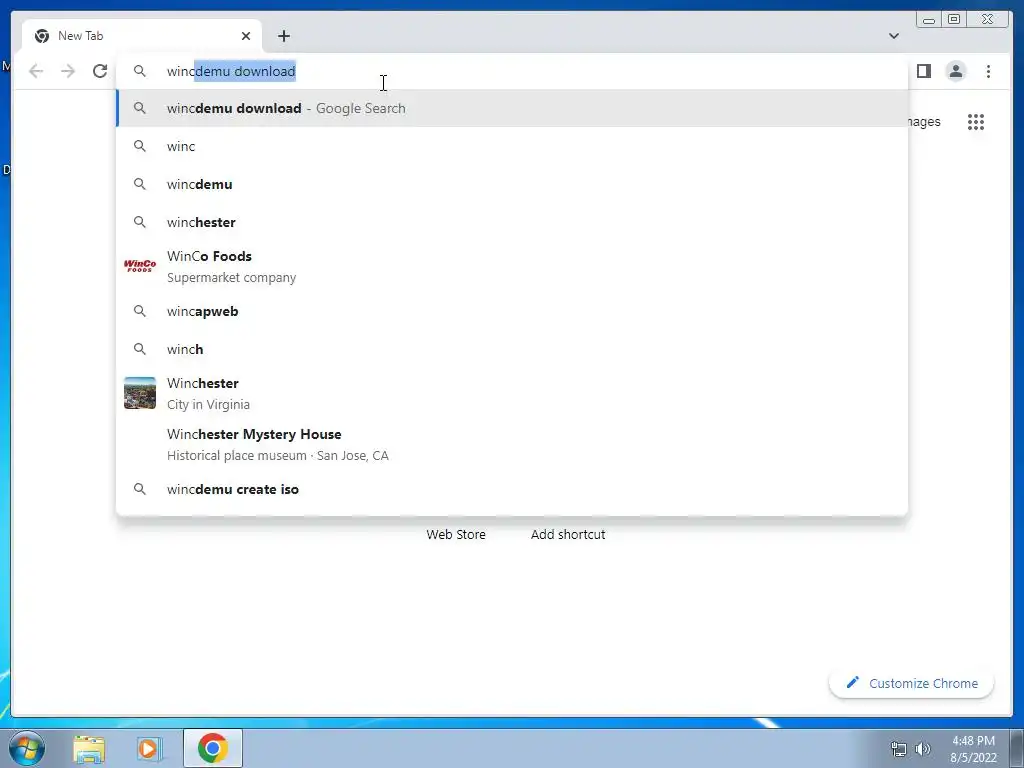This screenshot has height=768, width=1024.
Task: Select WinCo Foods supermarket suggestion
Action: [512, 266]
